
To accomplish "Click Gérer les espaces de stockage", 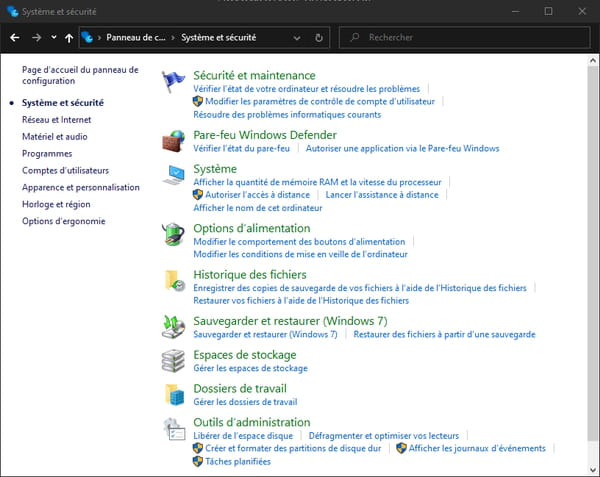I will pos(250,368).
